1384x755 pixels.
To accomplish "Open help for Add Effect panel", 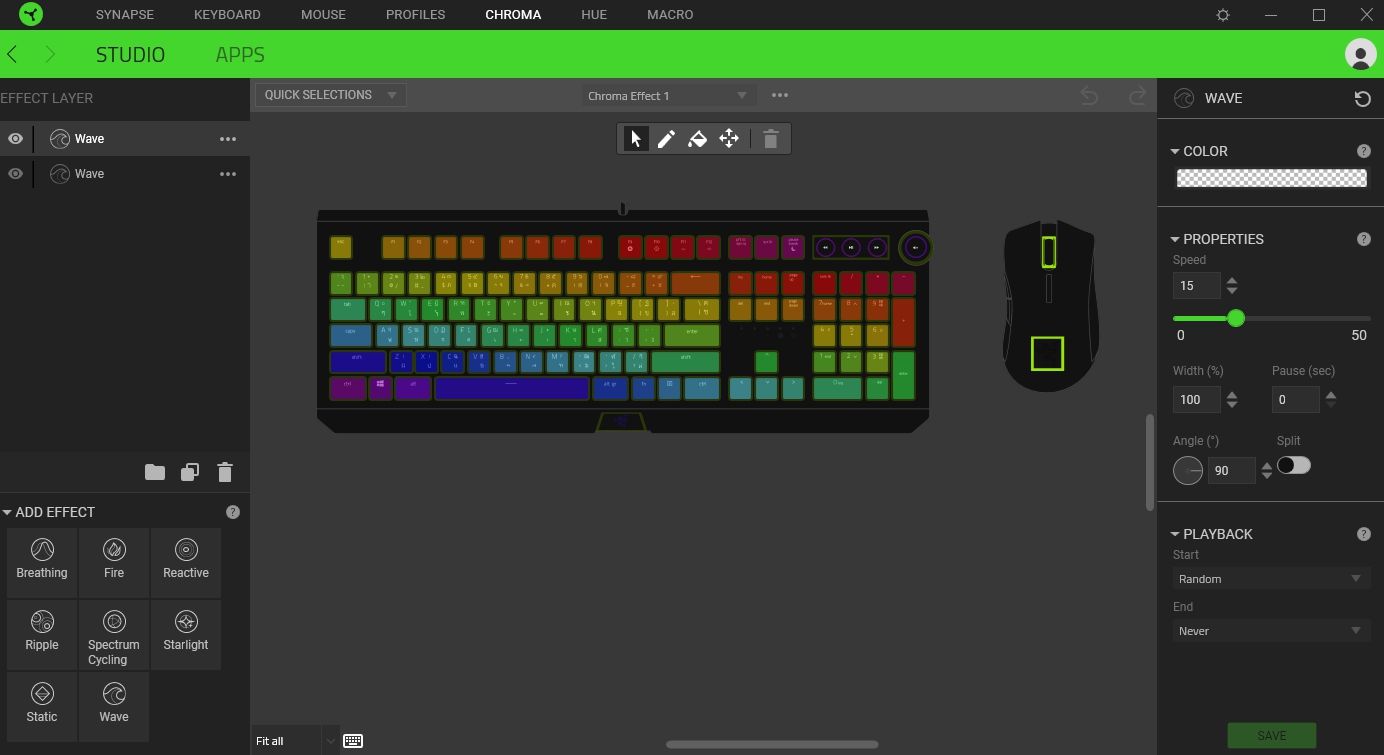I will [x=233, y=512].
